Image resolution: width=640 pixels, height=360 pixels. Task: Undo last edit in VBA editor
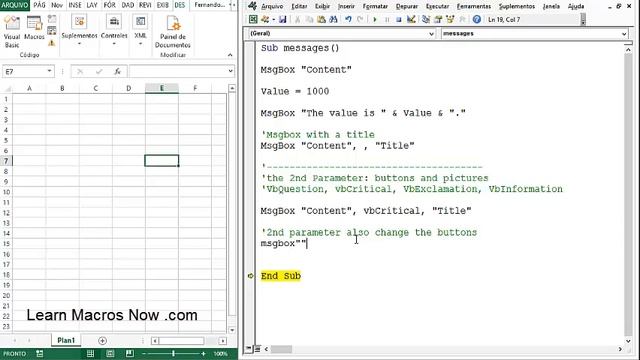tap(348, 19)
